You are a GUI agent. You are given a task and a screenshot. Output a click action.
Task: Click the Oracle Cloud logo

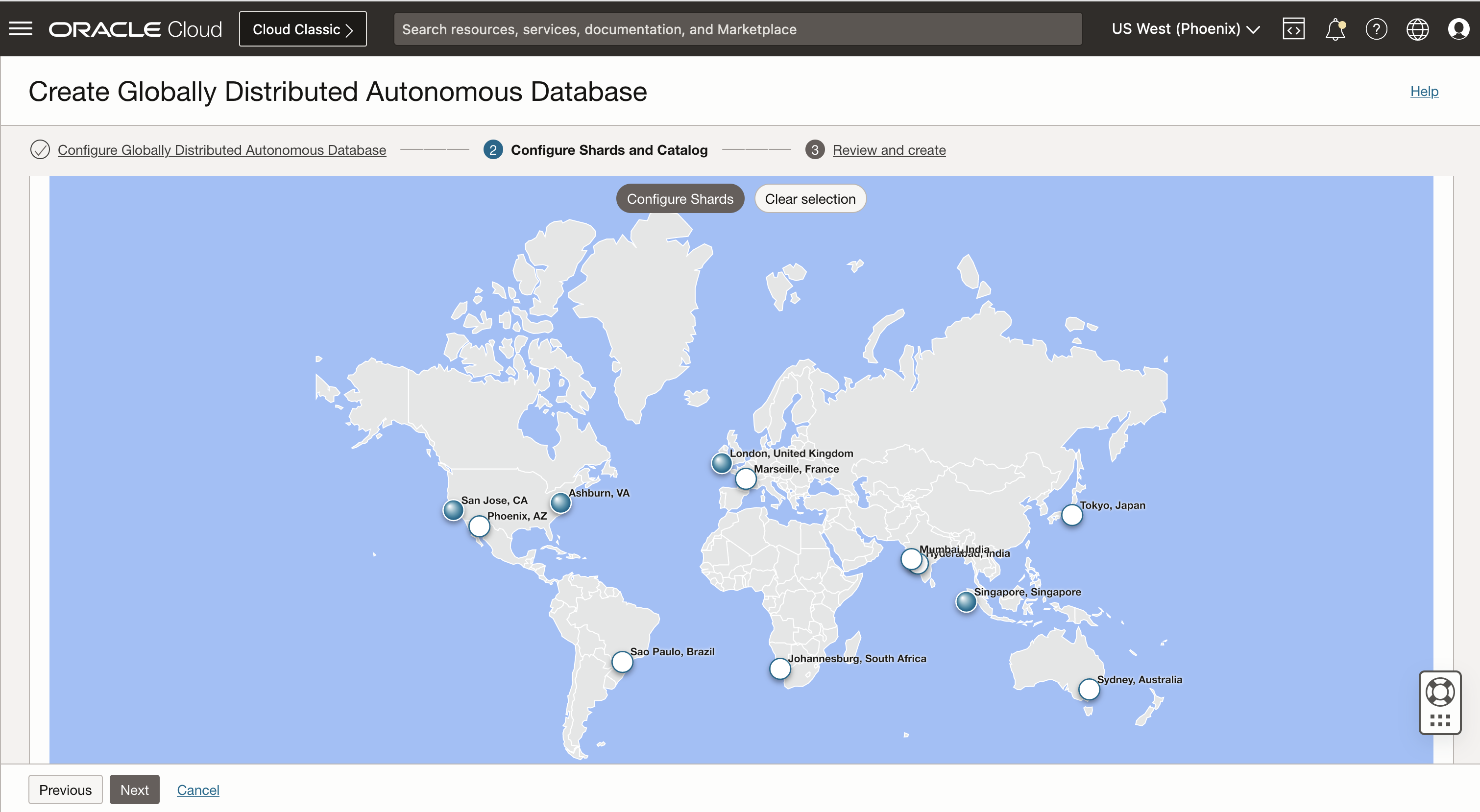pyautogui.click(x=134, y=28)
